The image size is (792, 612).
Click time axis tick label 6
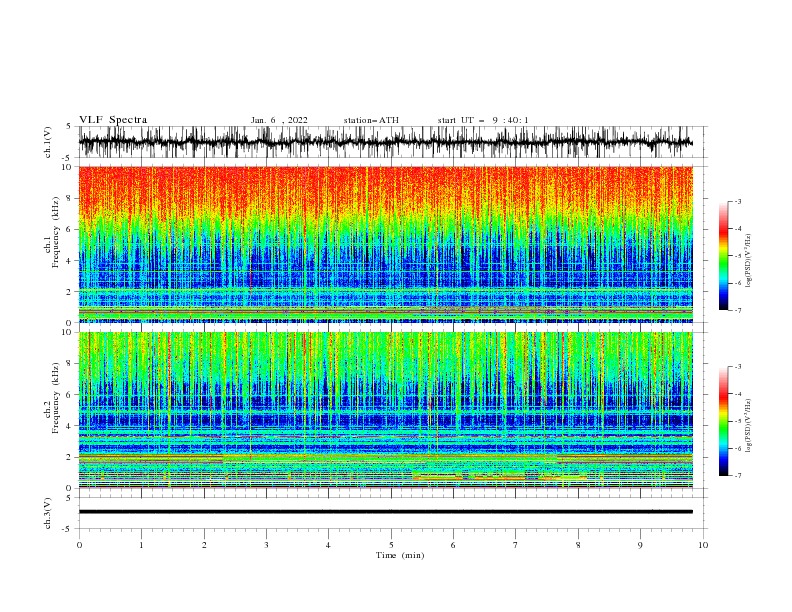tap(453, 545)
